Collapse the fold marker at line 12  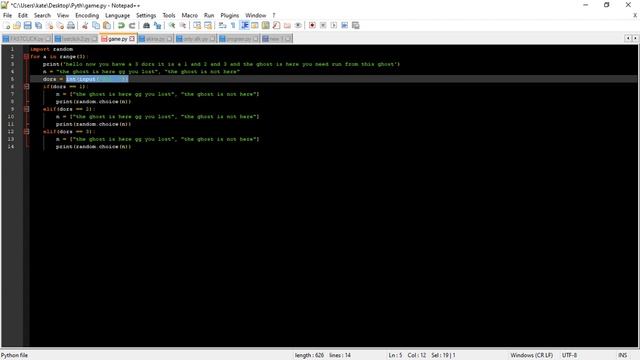pyautogui.click(x=26, y=131)
